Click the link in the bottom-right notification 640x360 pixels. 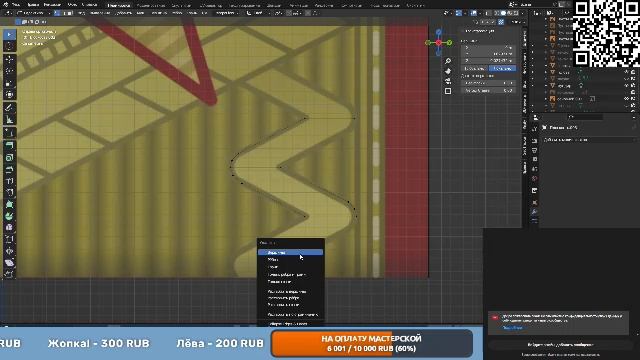click(x=513, y=328)
